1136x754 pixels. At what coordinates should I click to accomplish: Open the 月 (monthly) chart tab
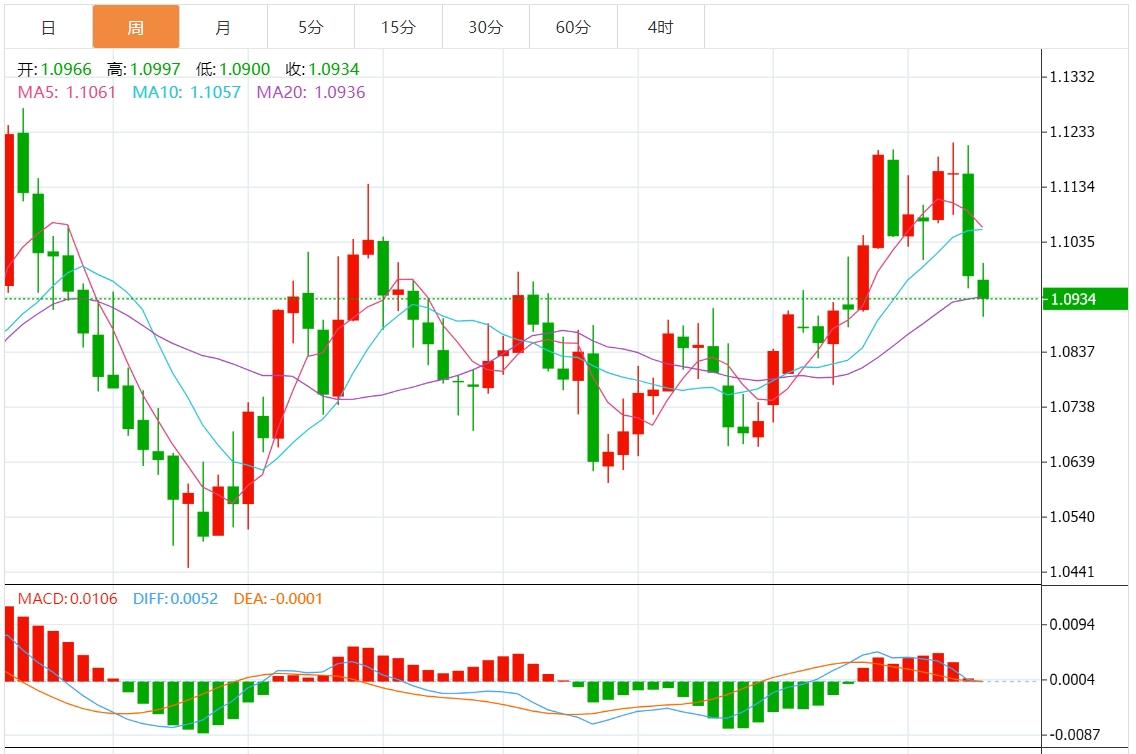[223, 27]
